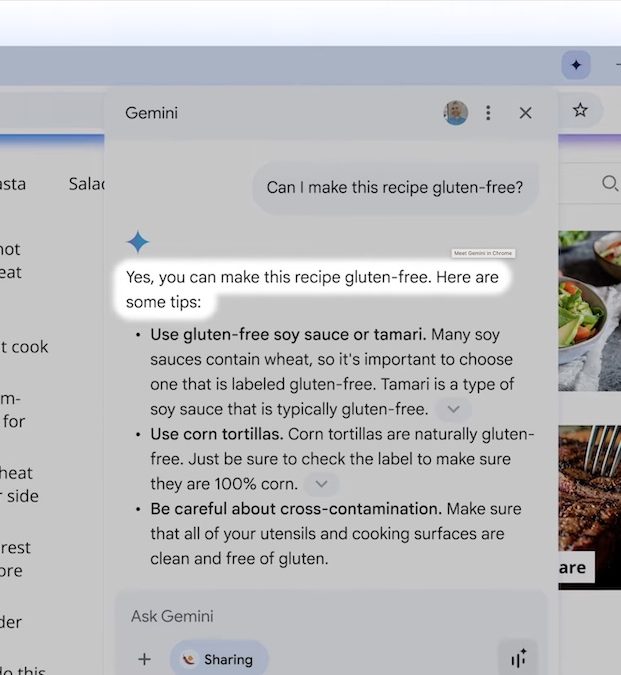Bookmark this page with the star icon
This screenshot has height=675, width=621.
(x=580, y=110)
